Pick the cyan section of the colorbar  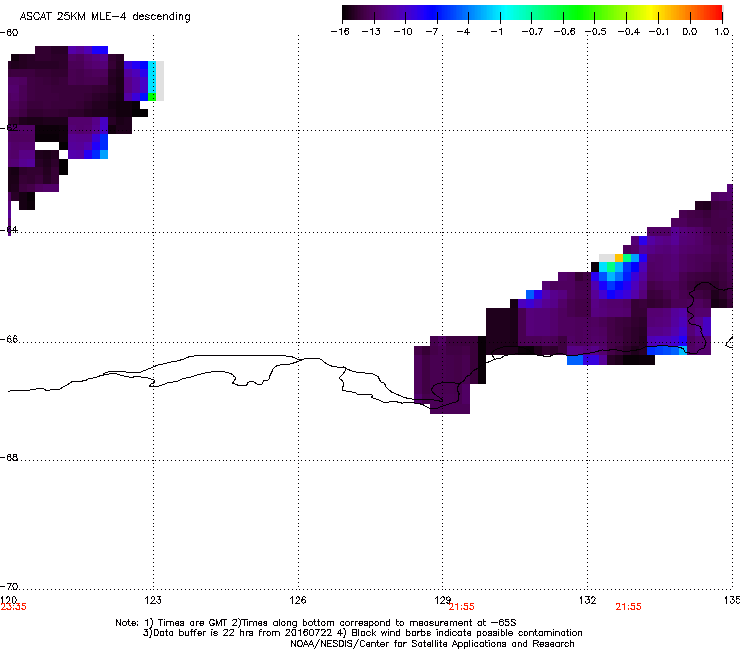coord(505,13)
